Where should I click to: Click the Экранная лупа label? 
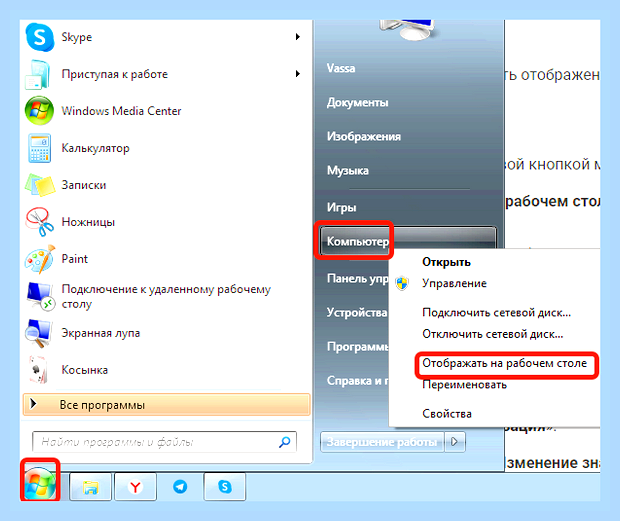[x=100, y=333]
